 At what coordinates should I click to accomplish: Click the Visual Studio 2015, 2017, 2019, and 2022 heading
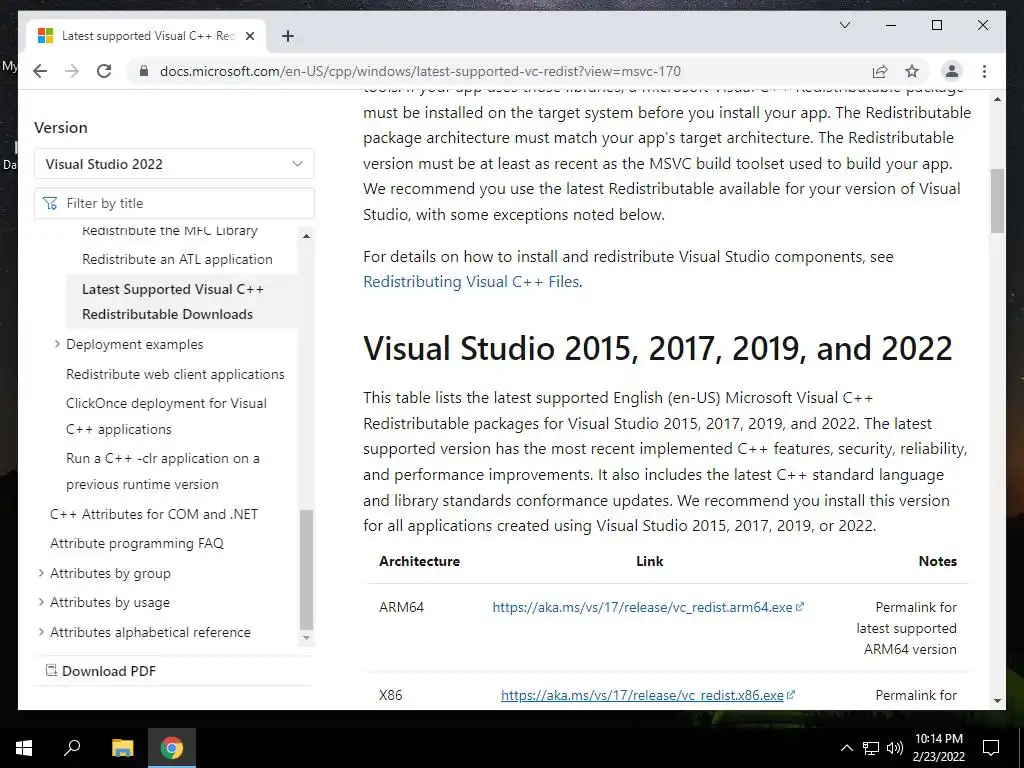(658, 348)
